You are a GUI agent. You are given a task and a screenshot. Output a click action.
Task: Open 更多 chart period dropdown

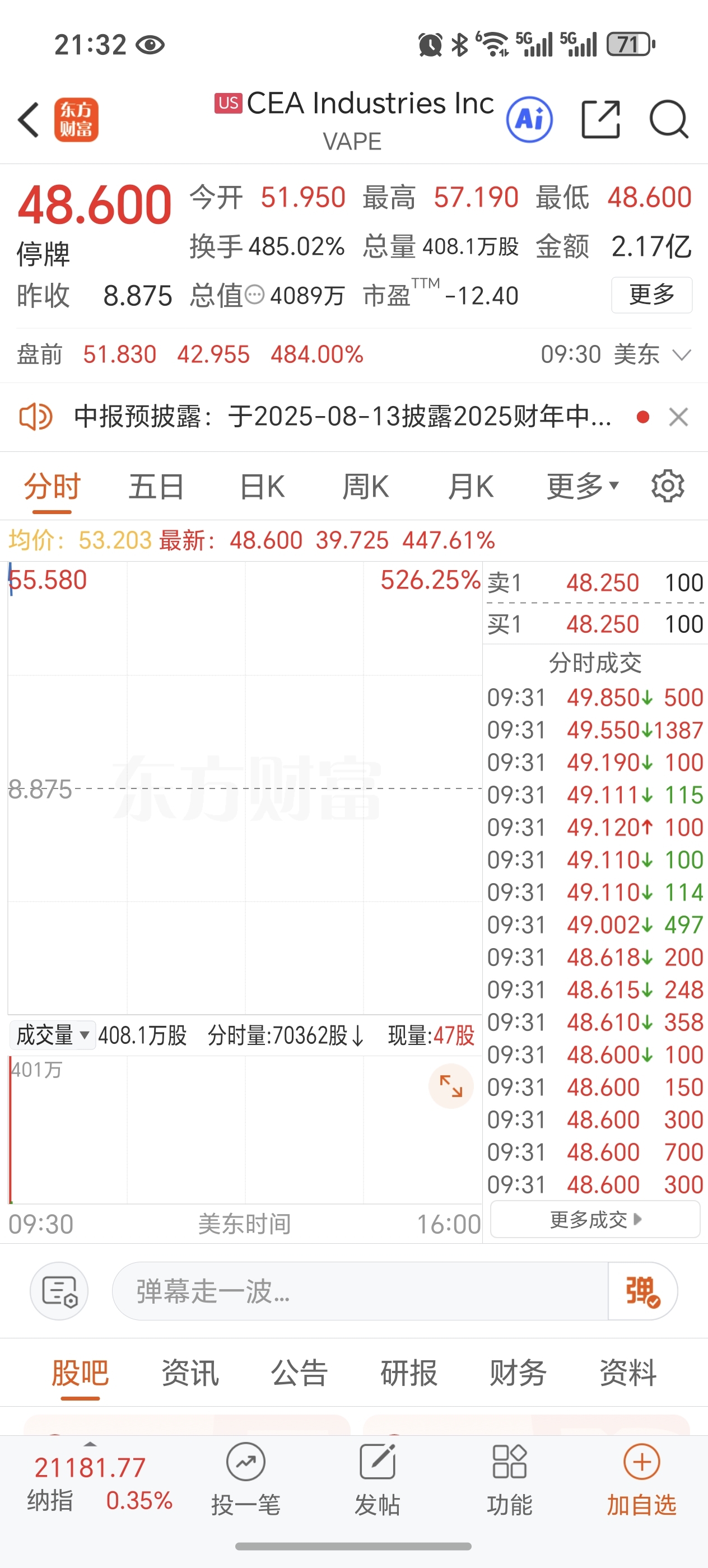(583, 486)
